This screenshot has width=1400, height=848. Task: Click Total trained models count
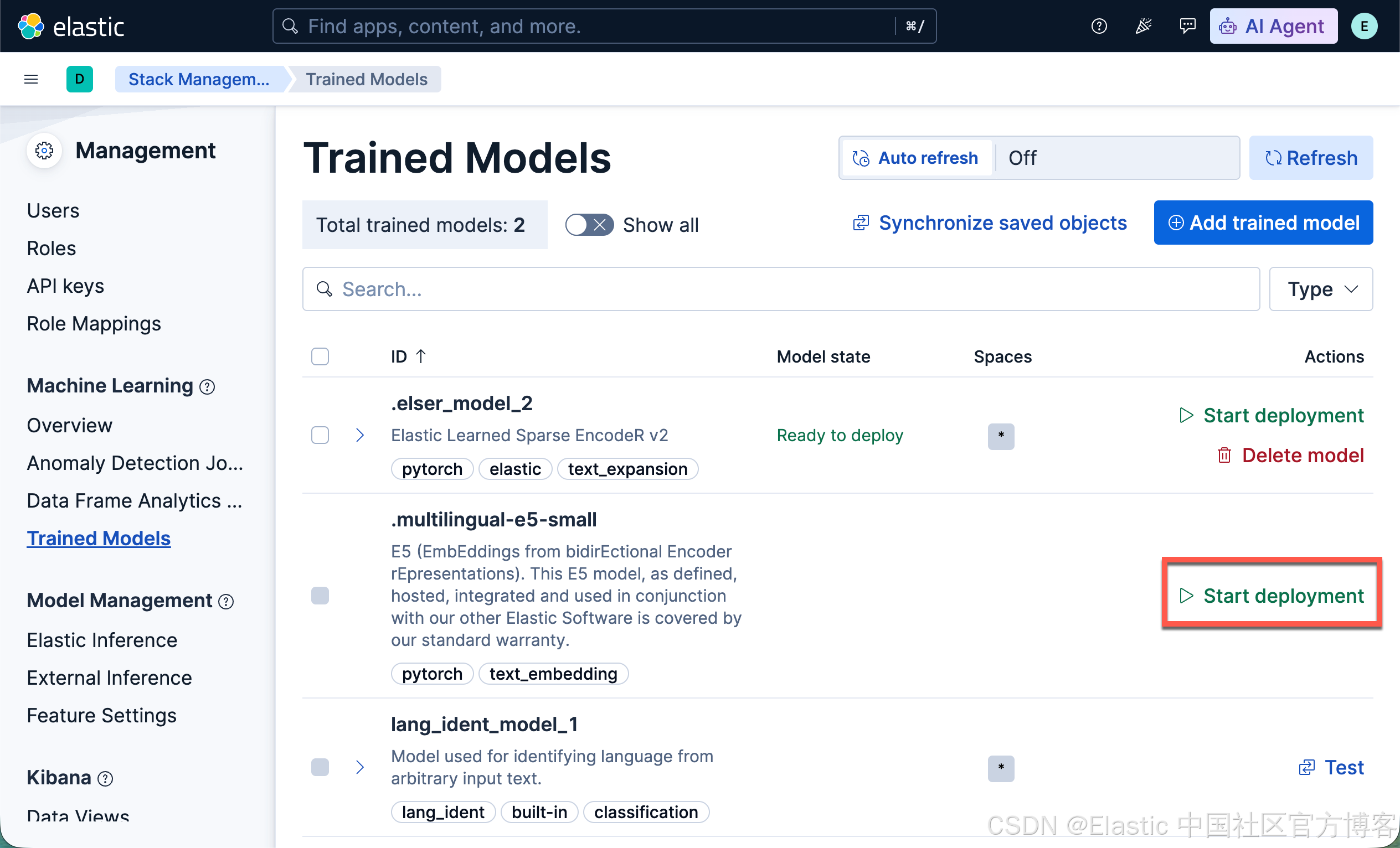click(x=425, y=225)
